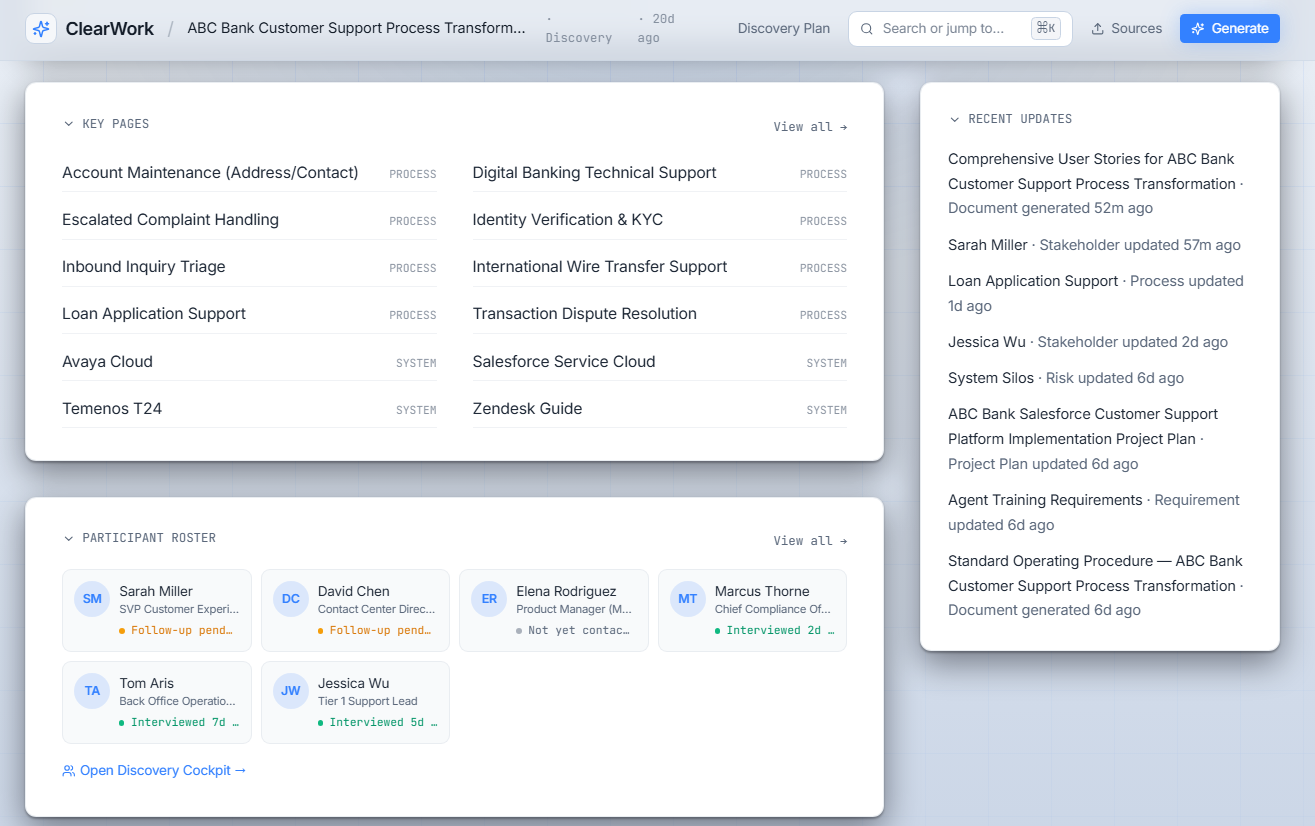Open Standard Operating Procedure document update

pyautogui.click(x=1098, y=586)
